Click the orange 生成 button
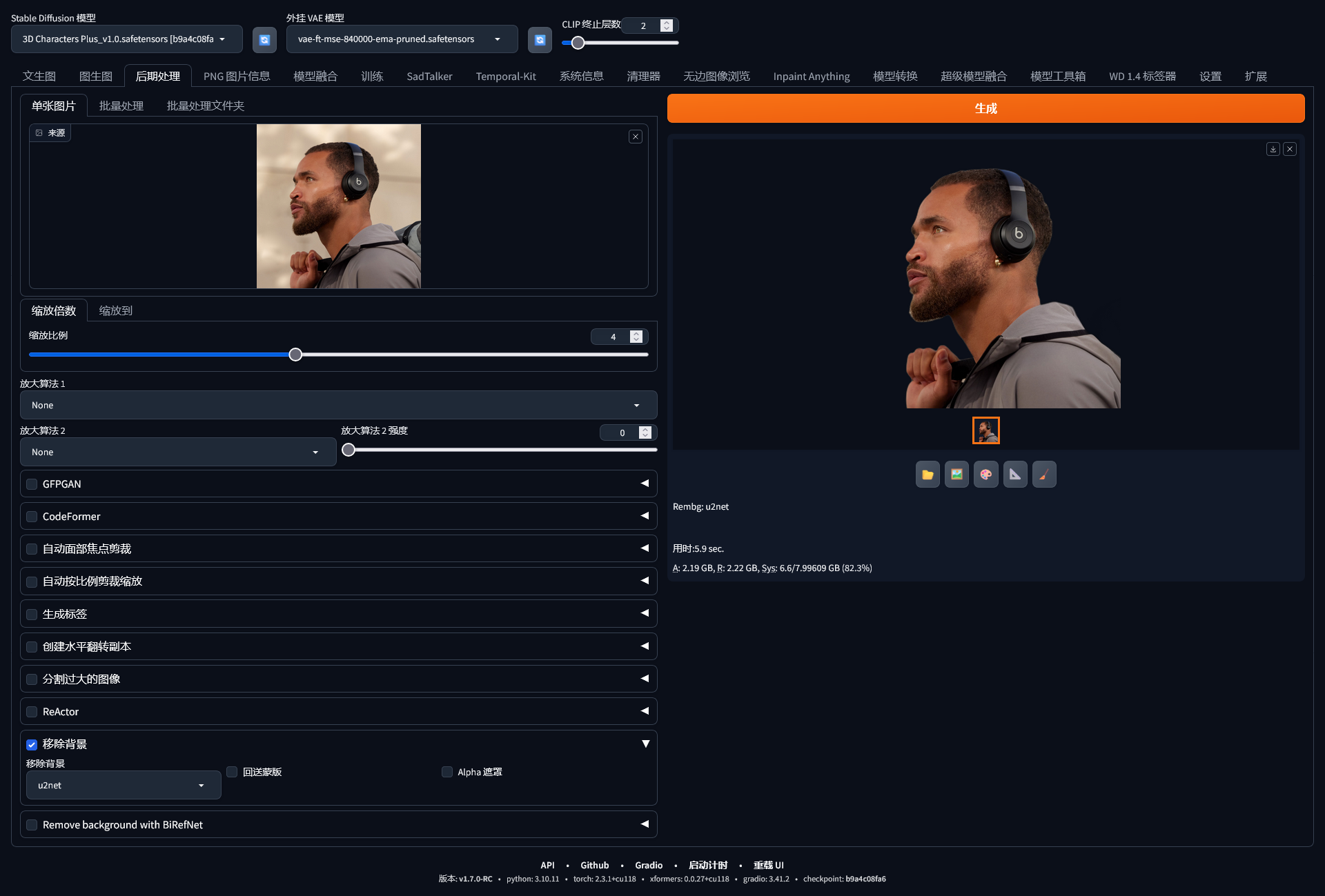 tap(985, 108)
